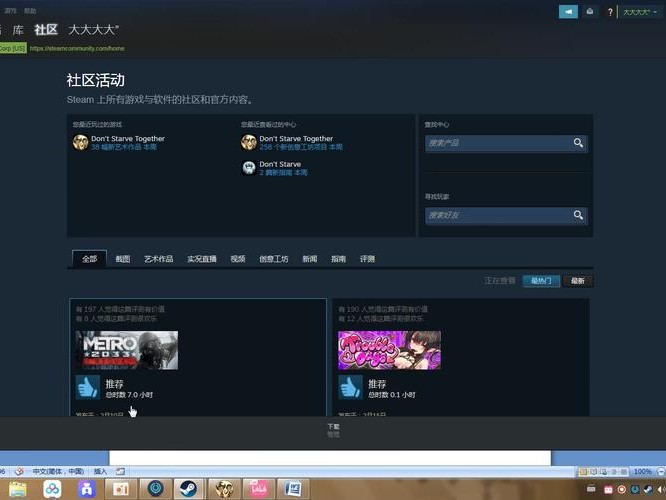The height and width of the screenshot is (500, 666).
Task: Open the 大大大大 profile menu
Action: coord(93,30)
